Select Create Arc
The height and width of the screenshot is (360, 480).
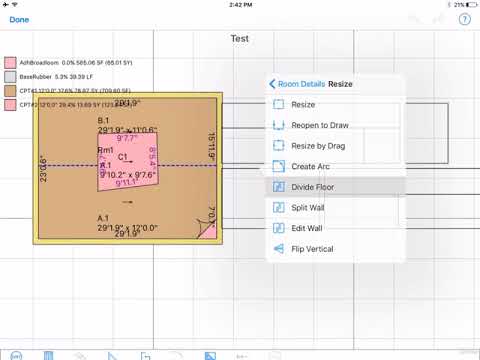(x=335, y=166)
